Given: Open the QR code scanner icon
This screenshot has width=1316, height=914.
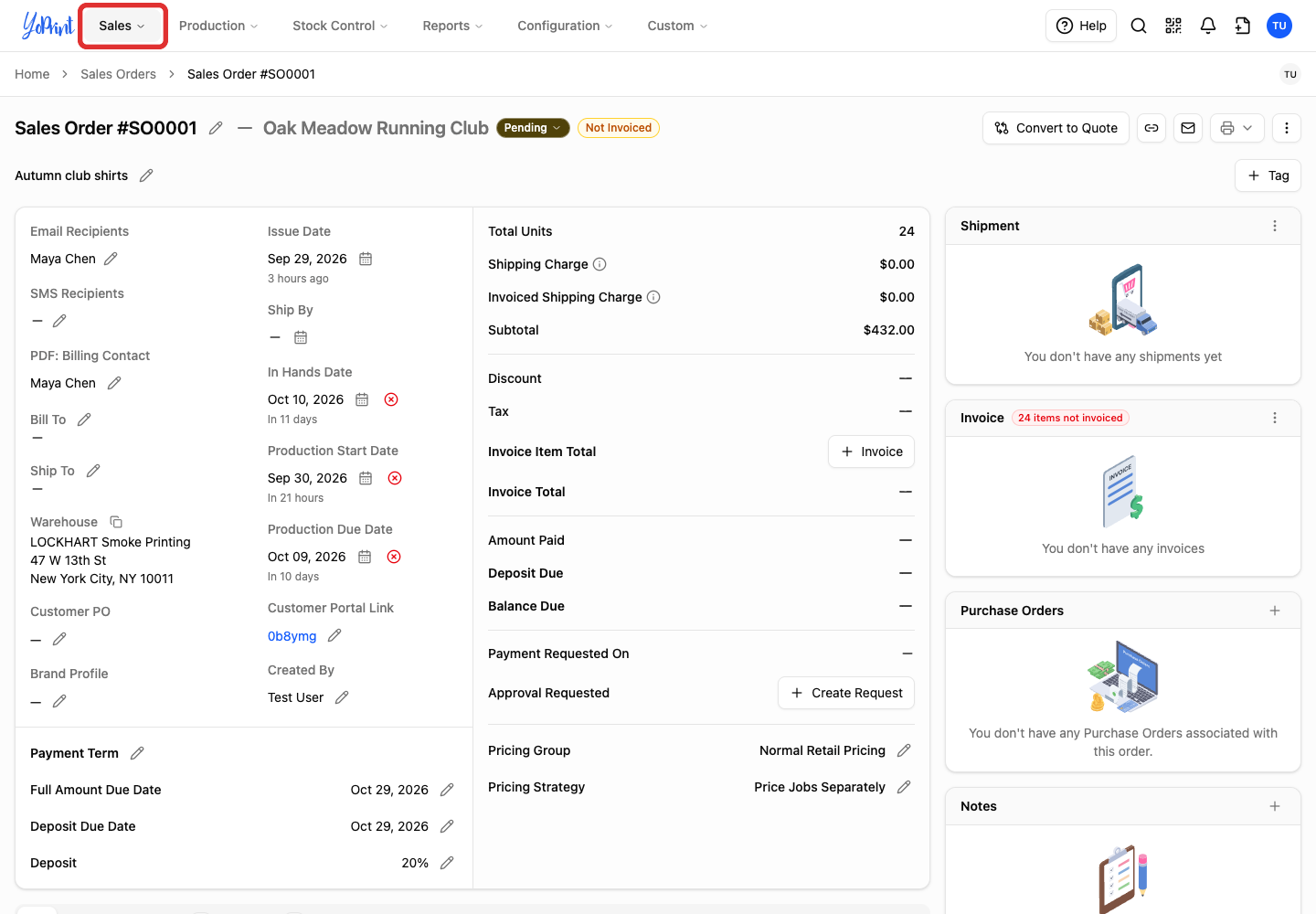Looking at the screenshot, I should pos(1173,26).
